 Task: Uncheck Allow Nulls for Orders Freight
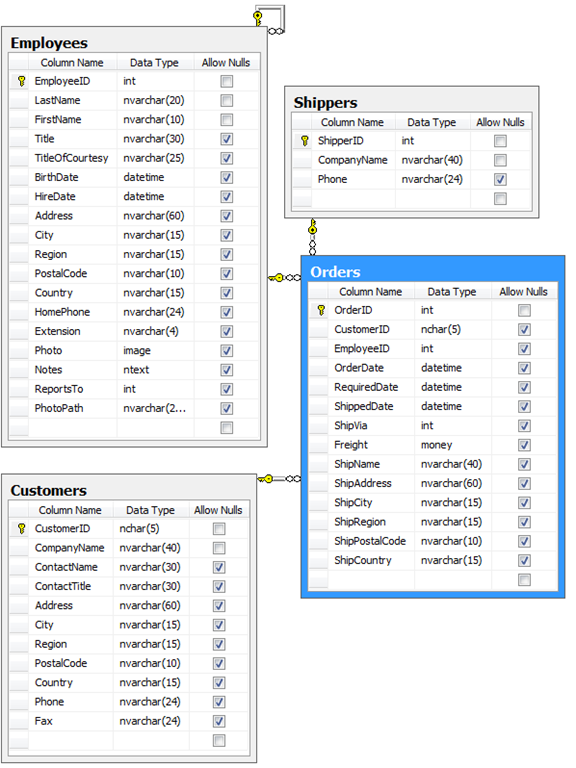(x=524, y=445)
